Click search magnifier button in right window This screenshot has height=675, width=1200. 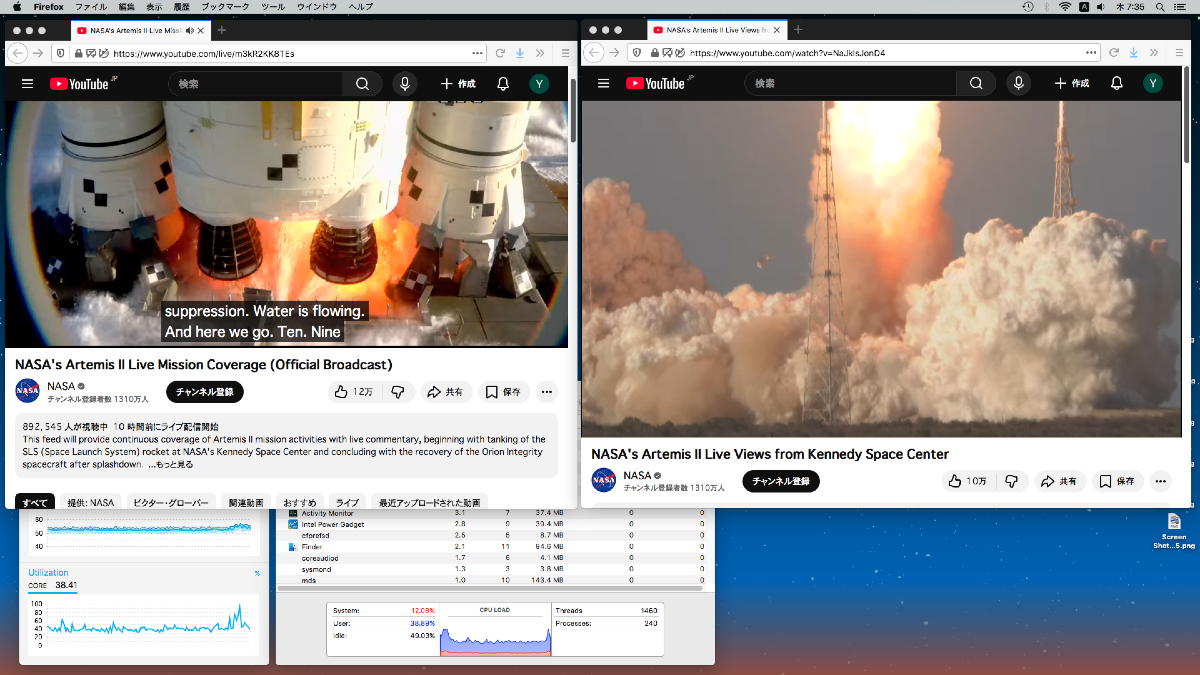click(x=976, y=84)
